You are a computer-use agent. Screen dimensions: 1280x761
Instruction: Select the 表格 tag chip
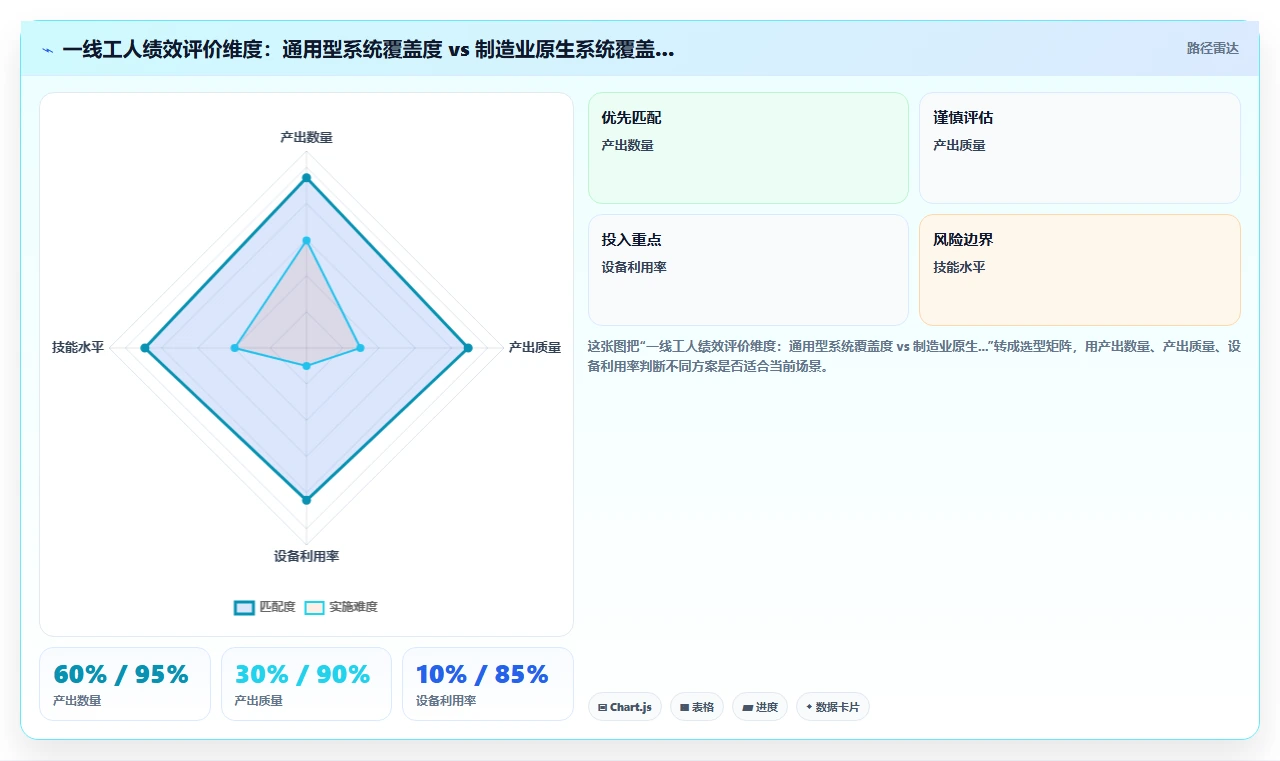click(x=697, y=707)
